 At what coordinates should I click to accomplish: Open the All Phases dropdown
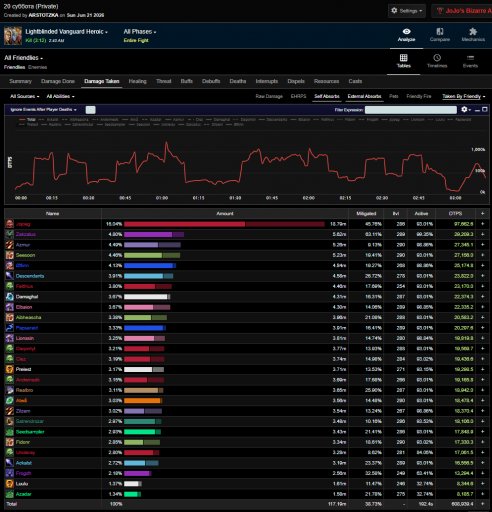140,32
